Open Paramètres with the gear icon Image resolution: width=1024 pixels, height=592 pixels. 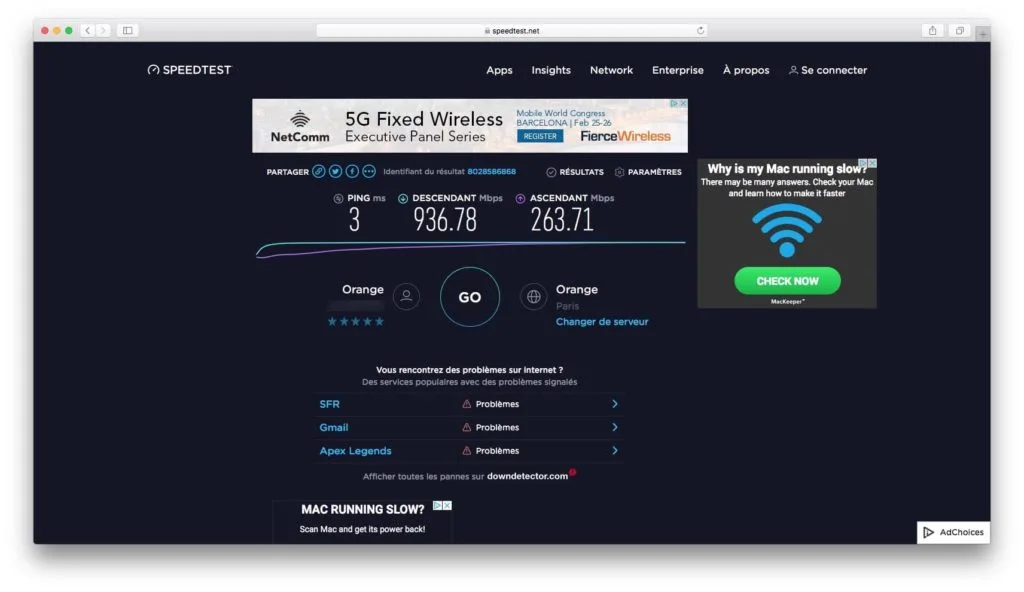pyautogui.click(x=620, y=172)
